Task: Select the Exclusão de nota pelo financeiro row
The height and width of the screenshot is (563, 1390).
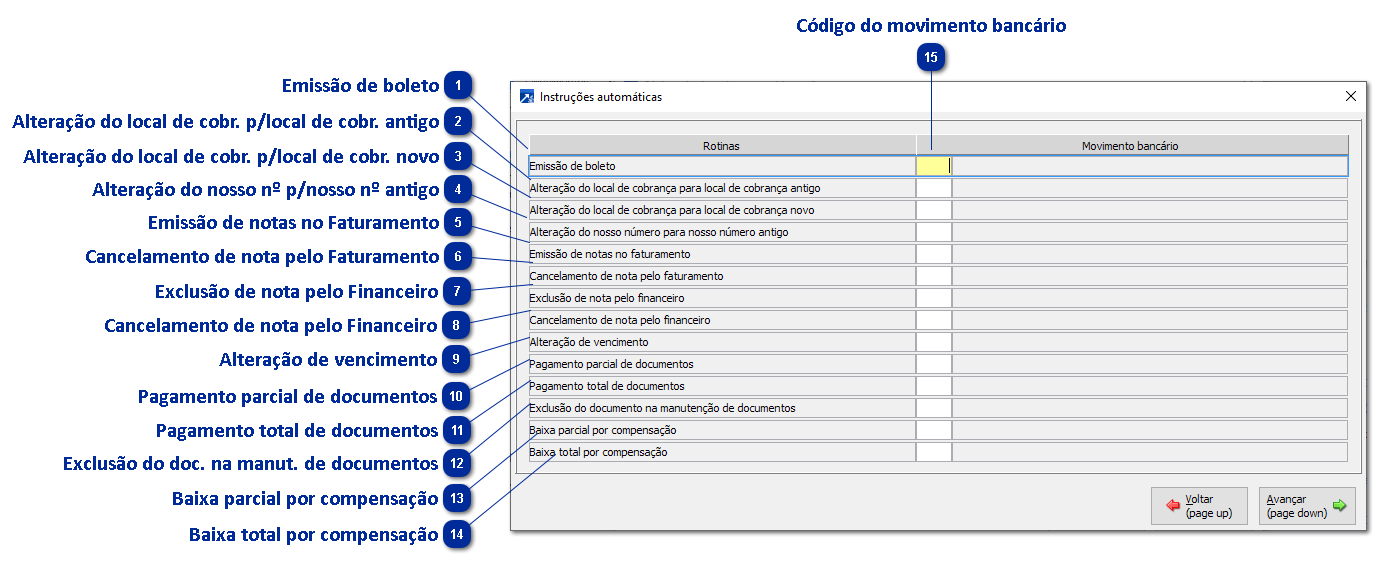Action: tap(720, 298)
